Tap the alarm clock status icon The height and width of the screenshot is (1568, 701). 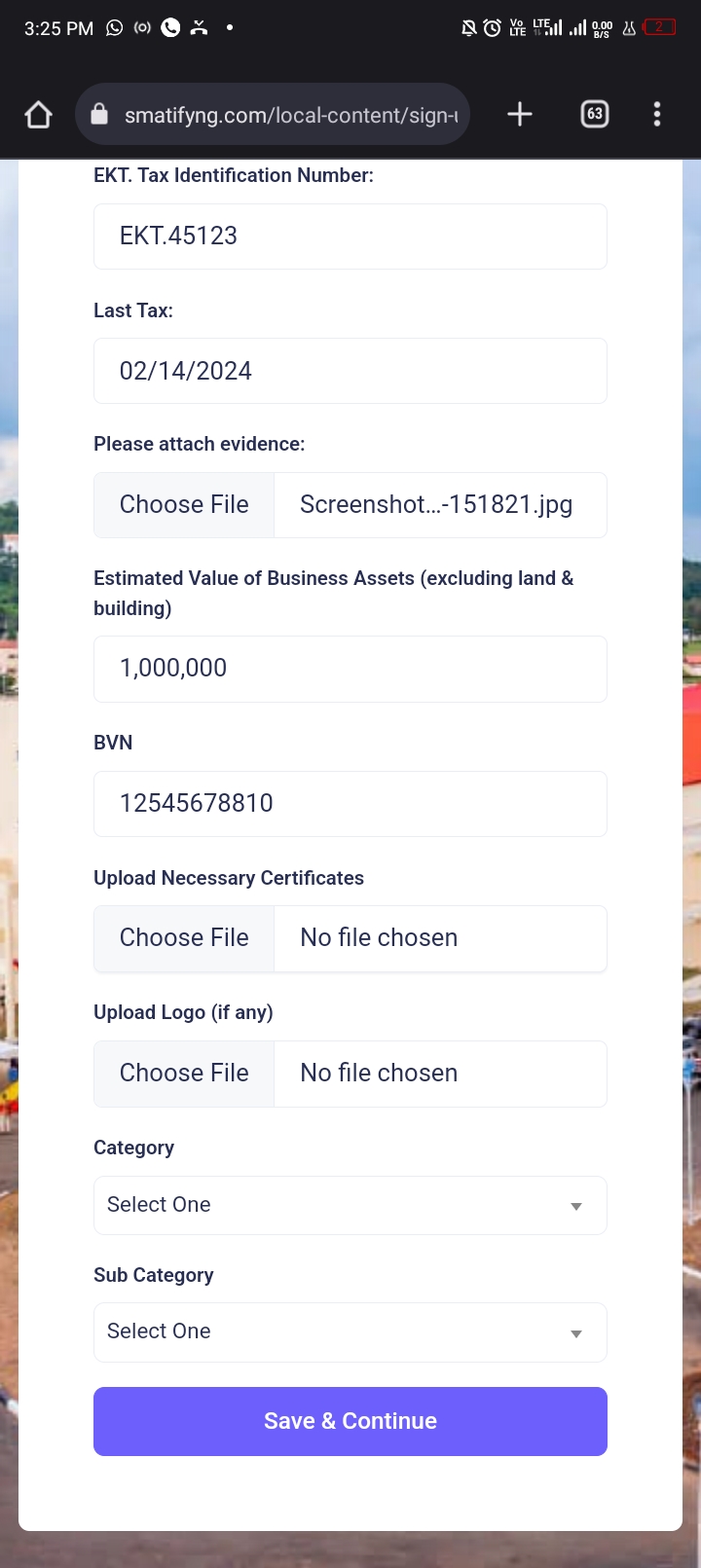(493, 28)
